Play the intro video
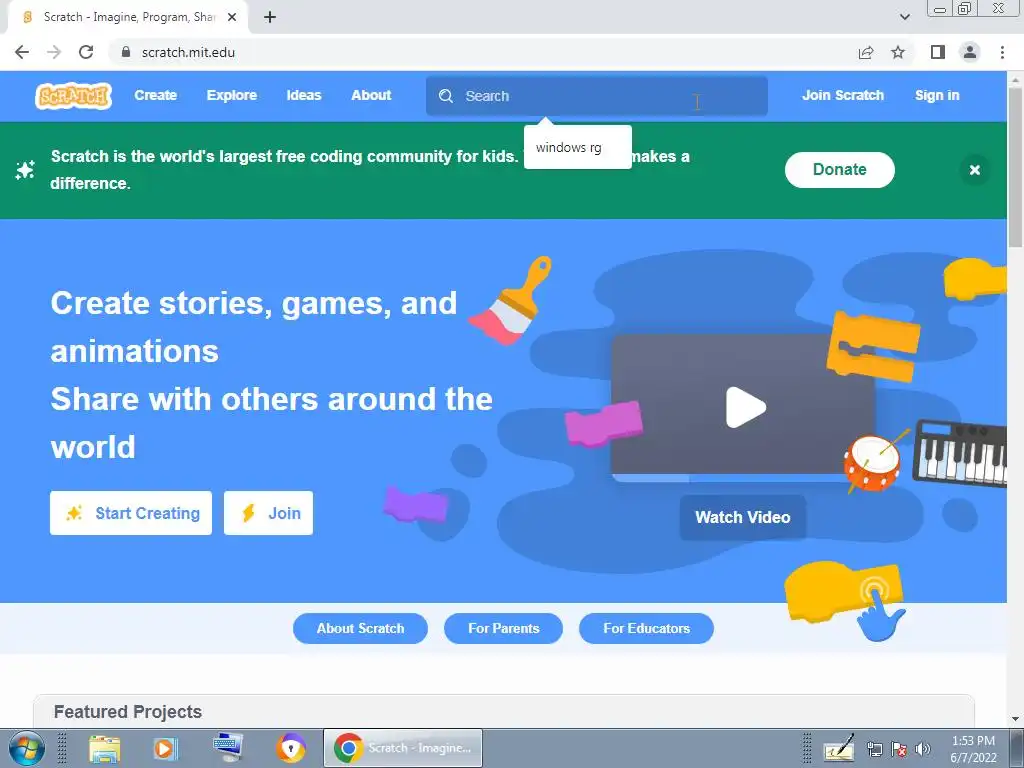Screen dimensions: 1024x768 [745, 408]
